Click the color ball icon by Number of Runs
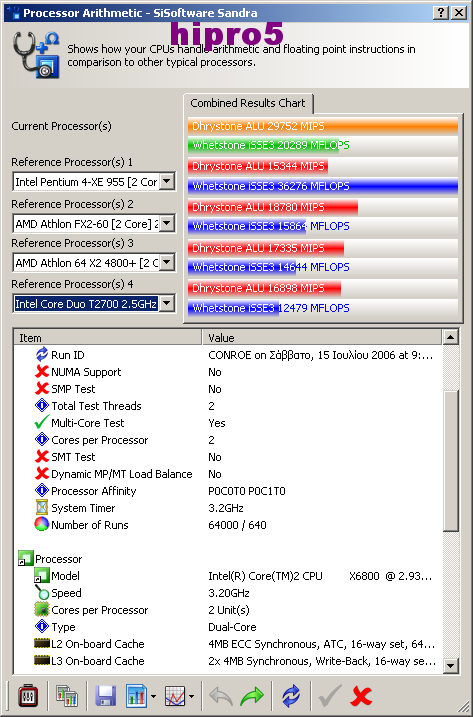 click(42, 524)
